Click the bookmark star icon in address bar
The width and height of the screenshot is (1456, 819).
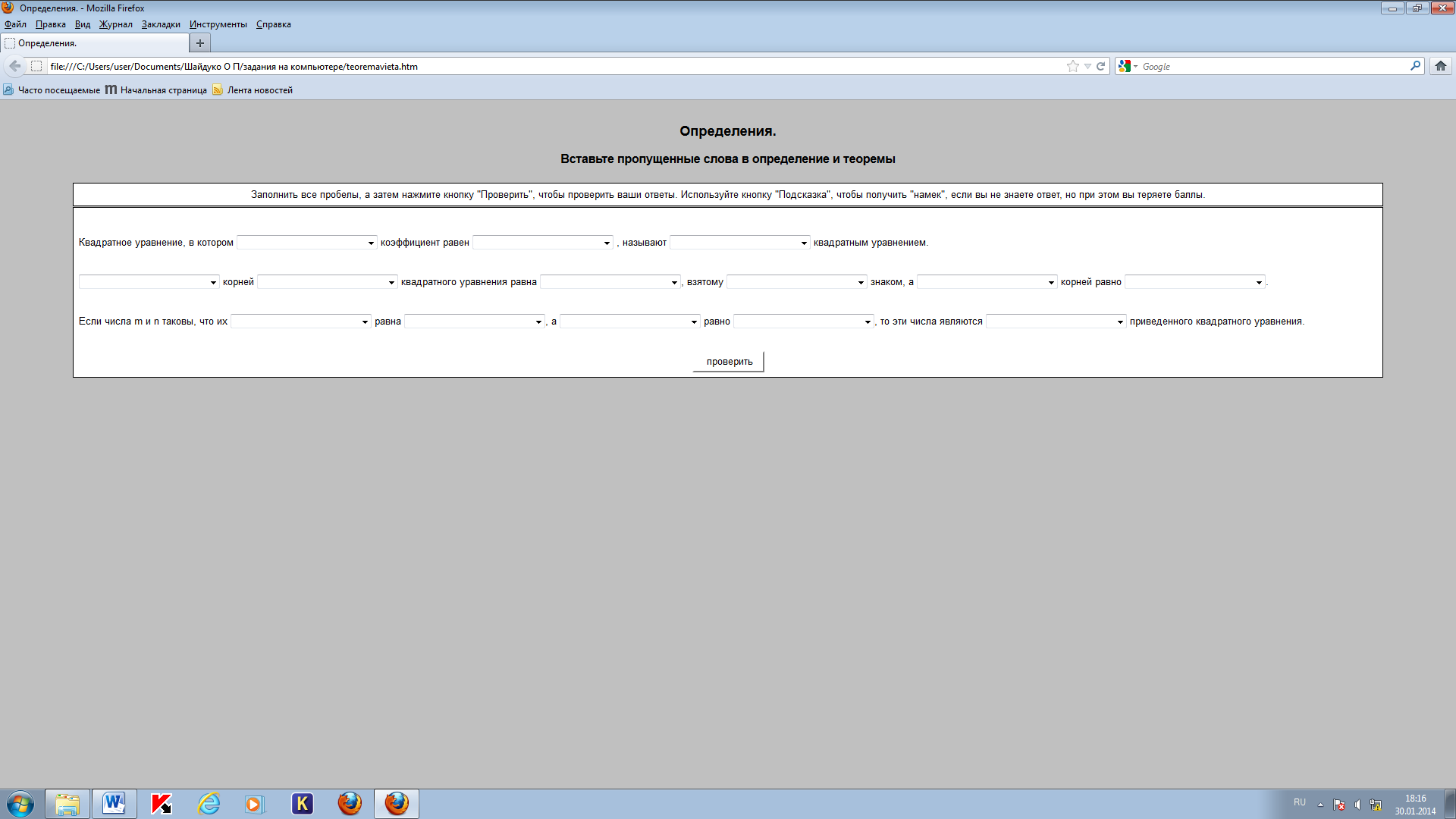[x=1072, y=66]
